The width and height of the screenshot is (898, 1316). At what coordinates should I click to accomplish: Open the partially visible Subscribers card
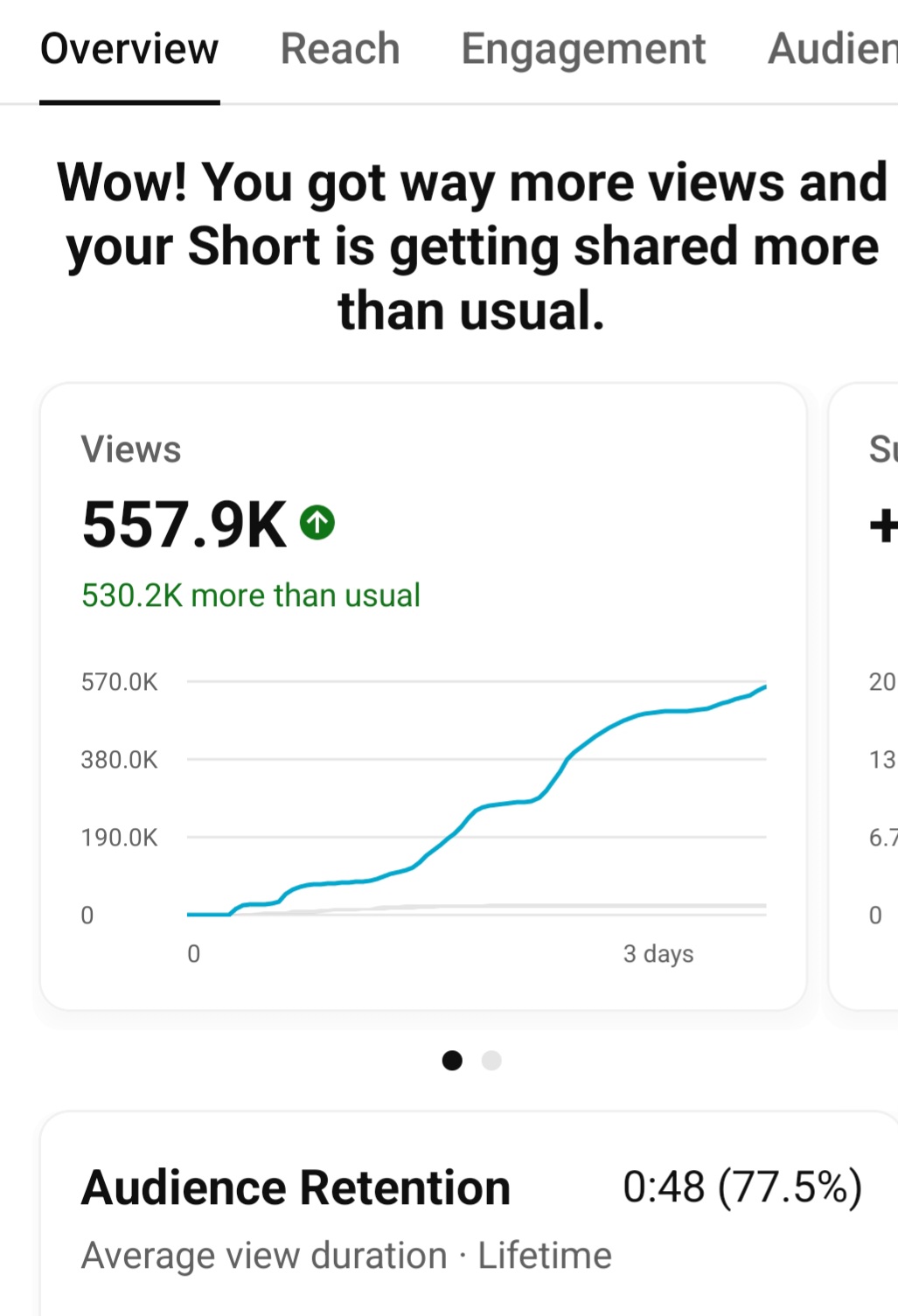tap(864, 696)
